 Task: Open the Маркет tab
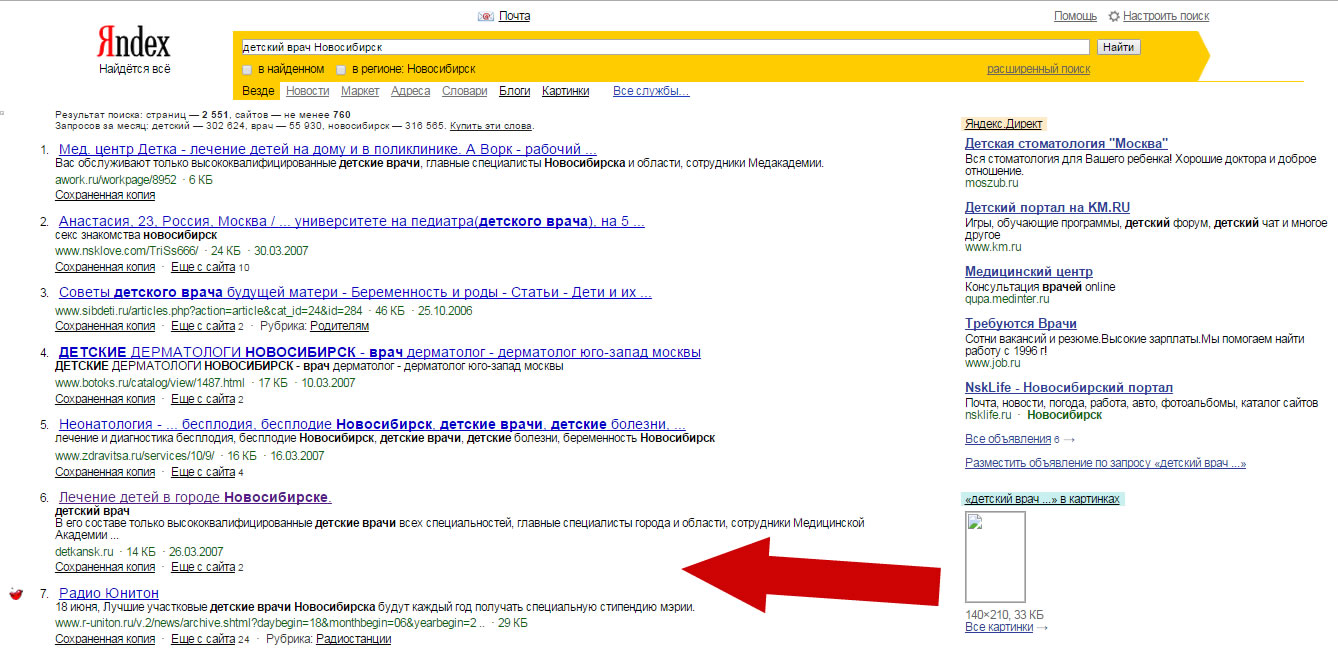(360, 91)
